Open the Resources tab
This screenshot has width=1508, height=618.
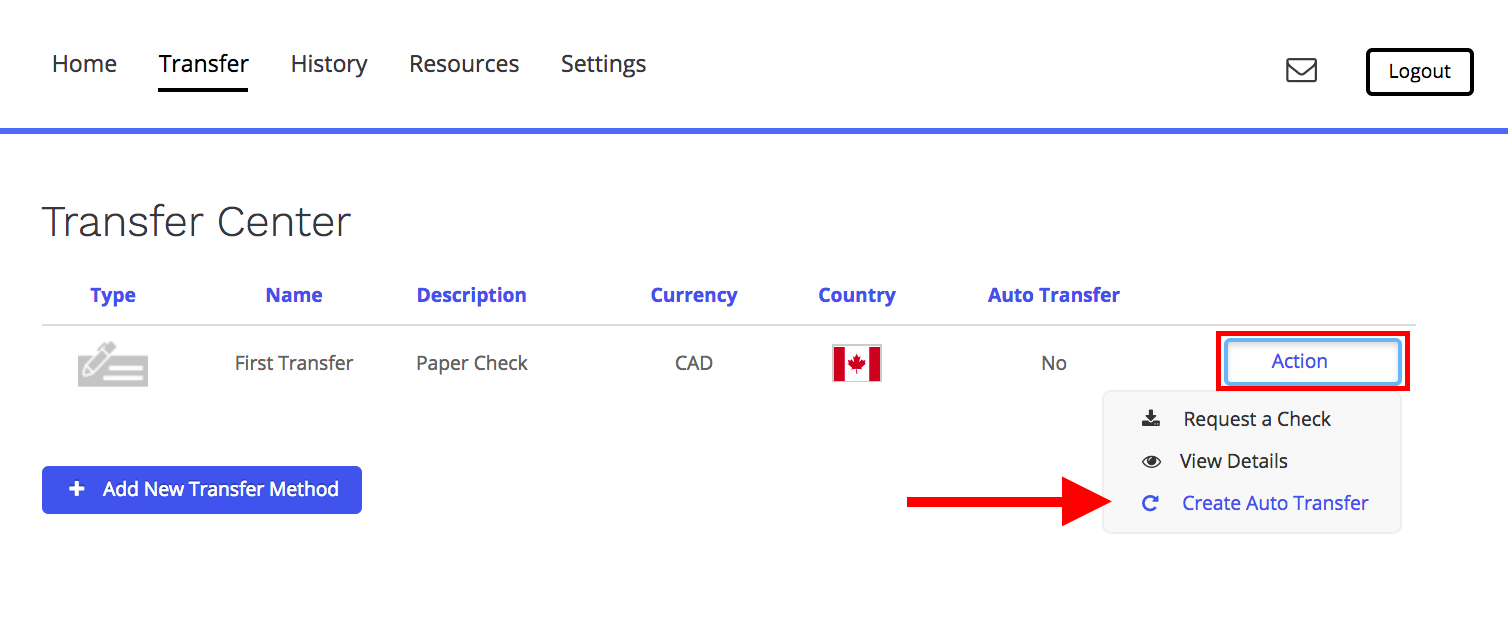tap(464, 64)
